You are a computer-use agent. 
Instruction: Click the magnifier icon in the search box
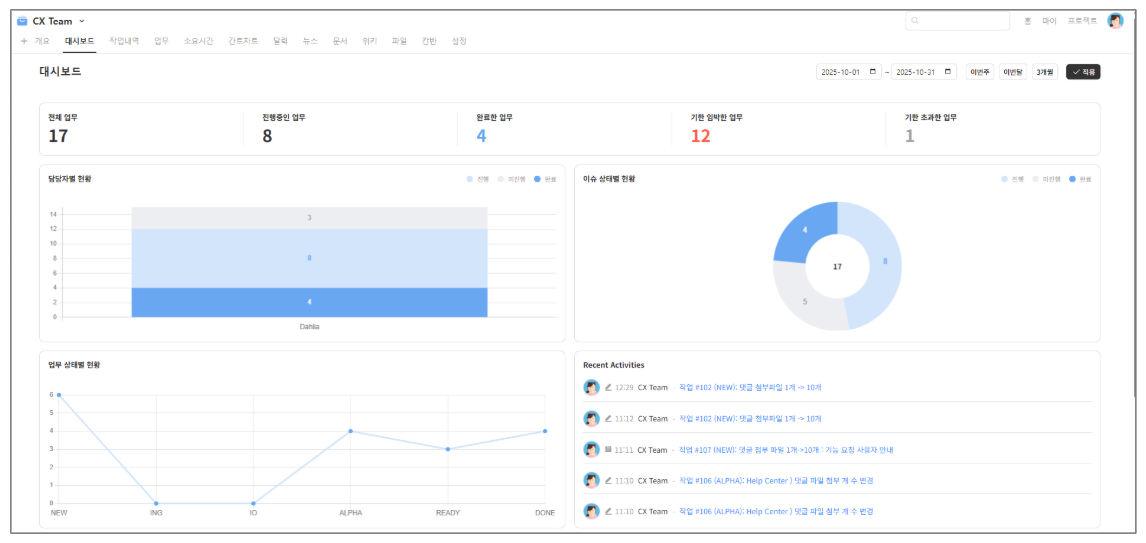pos(915,21)
